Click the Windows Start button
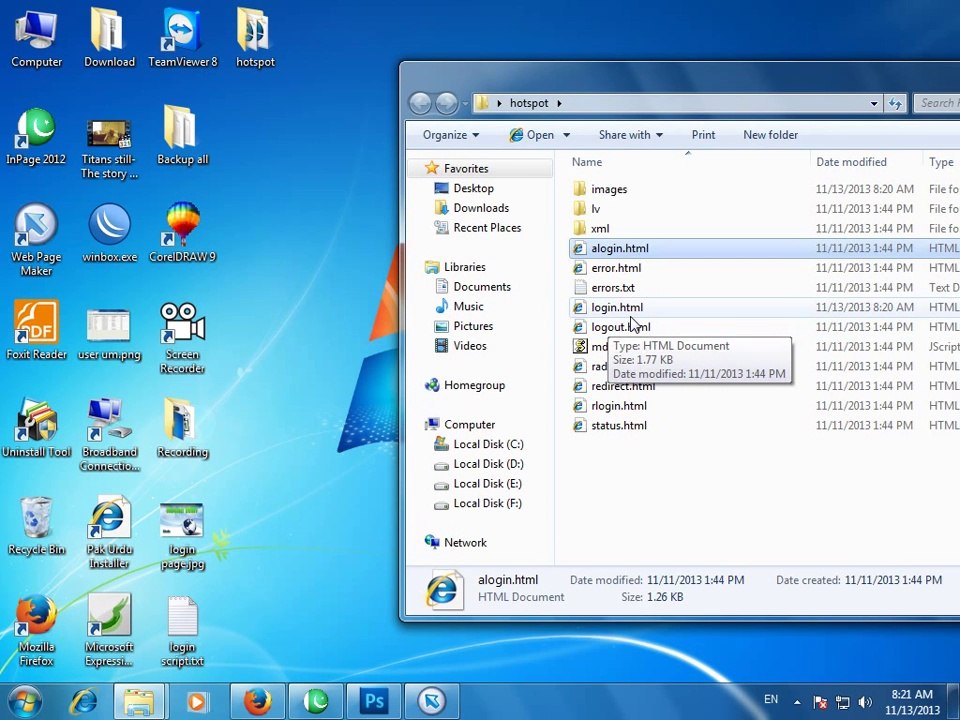 pos(25,701)
